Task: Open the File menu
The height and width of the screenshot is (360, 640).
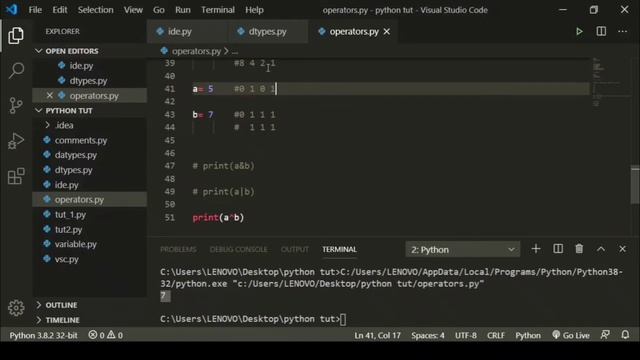Action: coord(35,10)
